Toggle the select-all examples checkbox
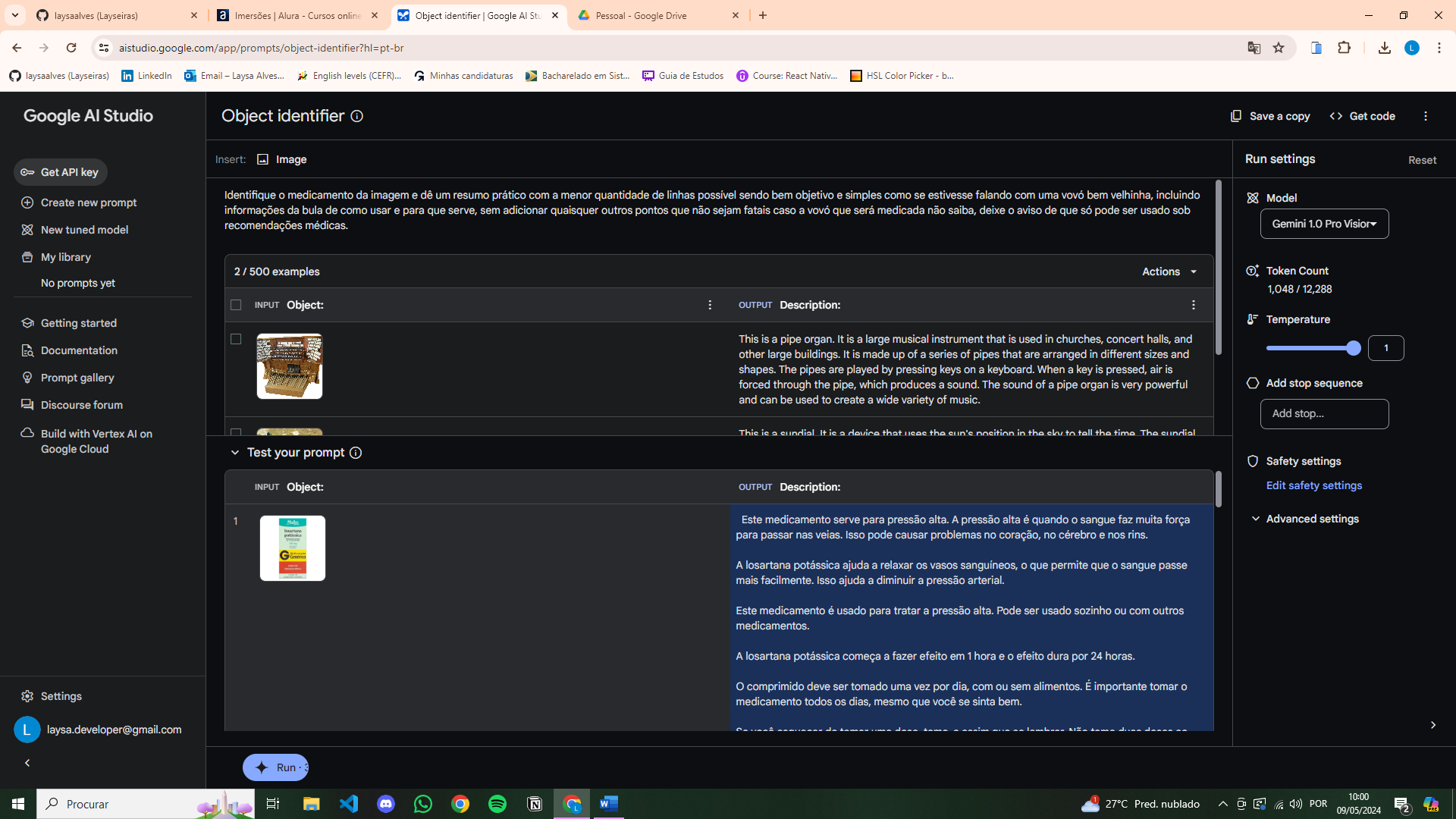Viewport: 1456px width, 819px height. click(x=236, y=305)
